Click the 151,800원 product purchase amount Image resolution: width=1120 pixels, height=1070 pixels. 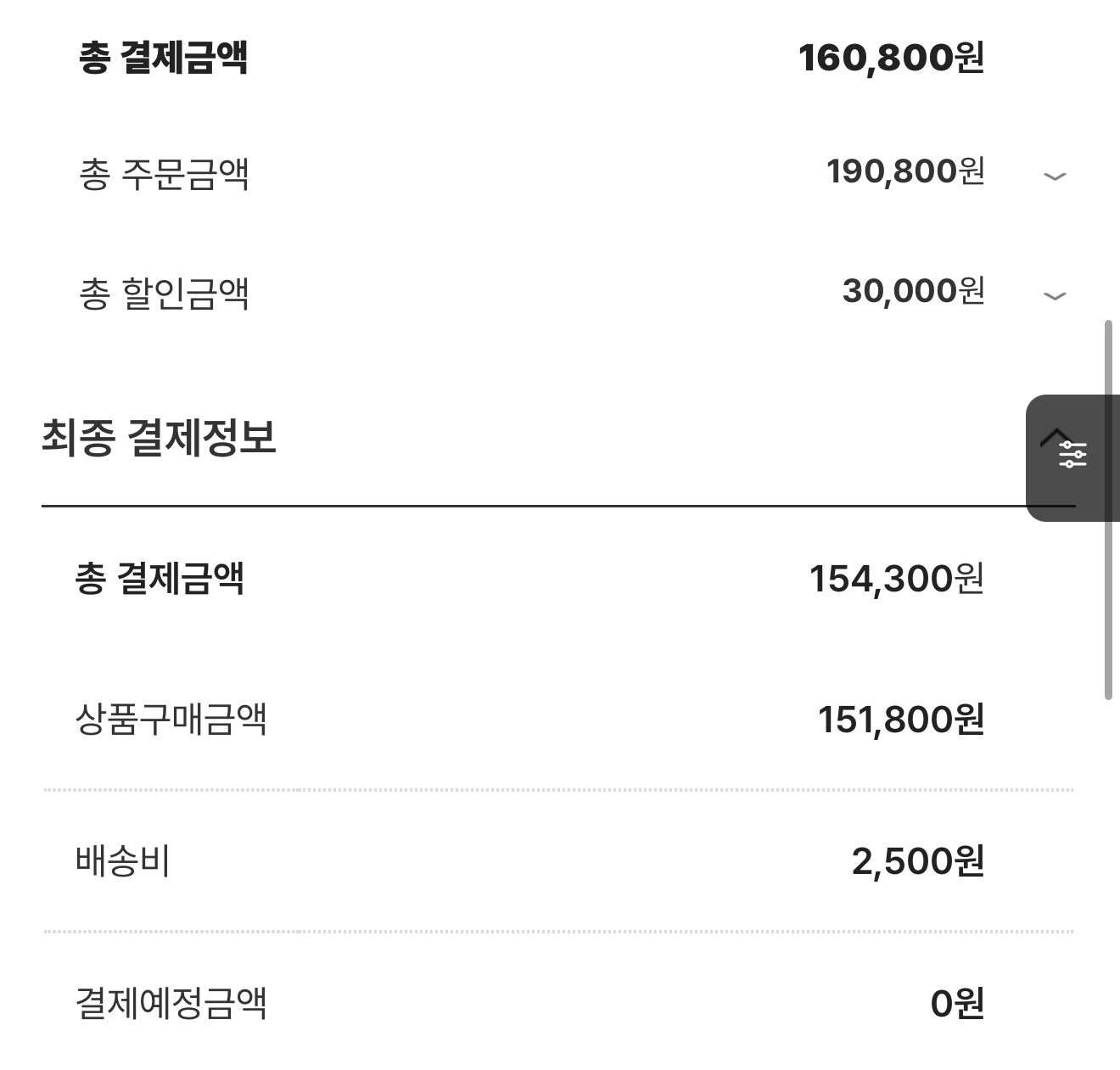[x=900, y=720]
